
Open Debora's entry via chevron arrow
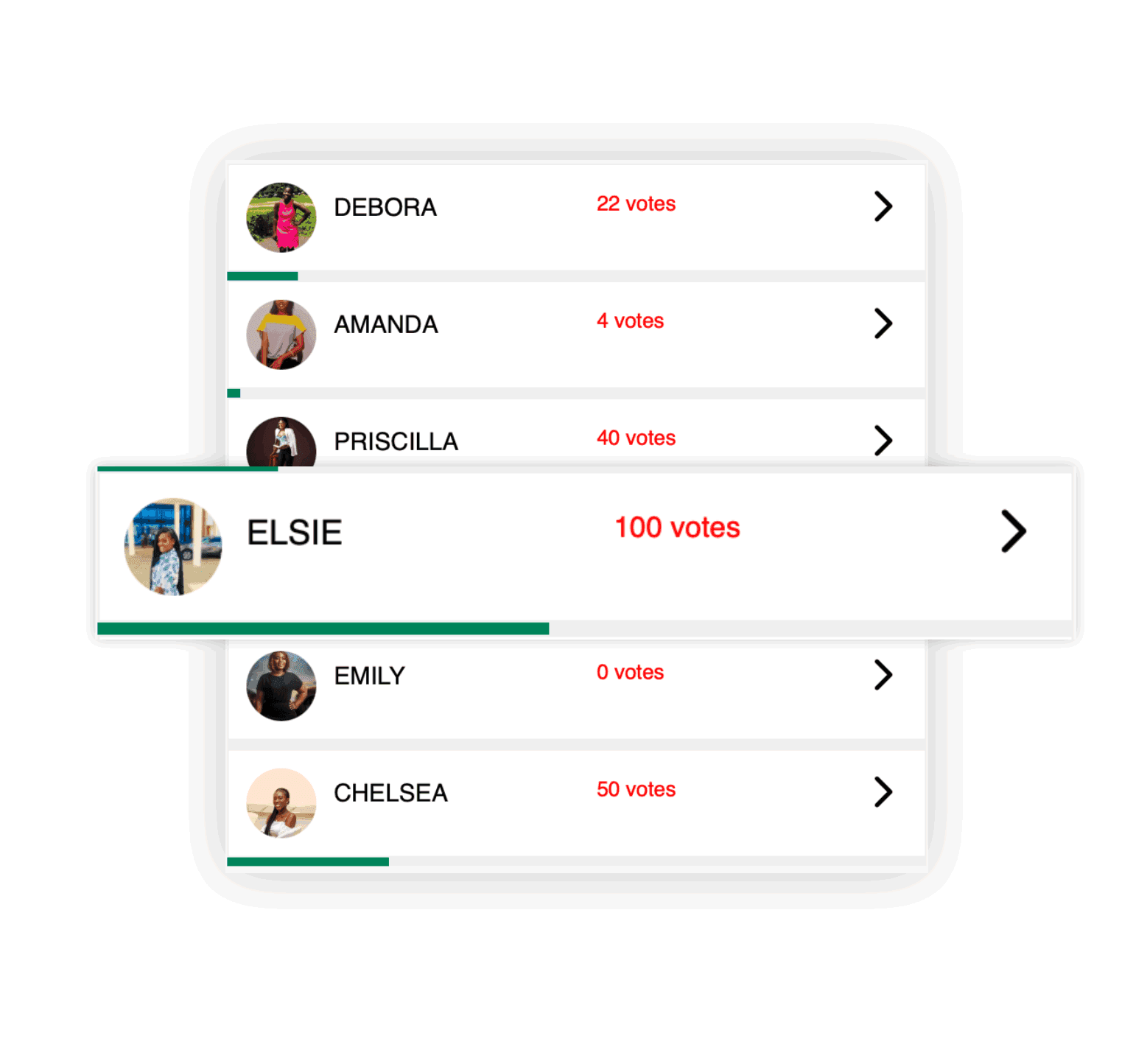883,206
